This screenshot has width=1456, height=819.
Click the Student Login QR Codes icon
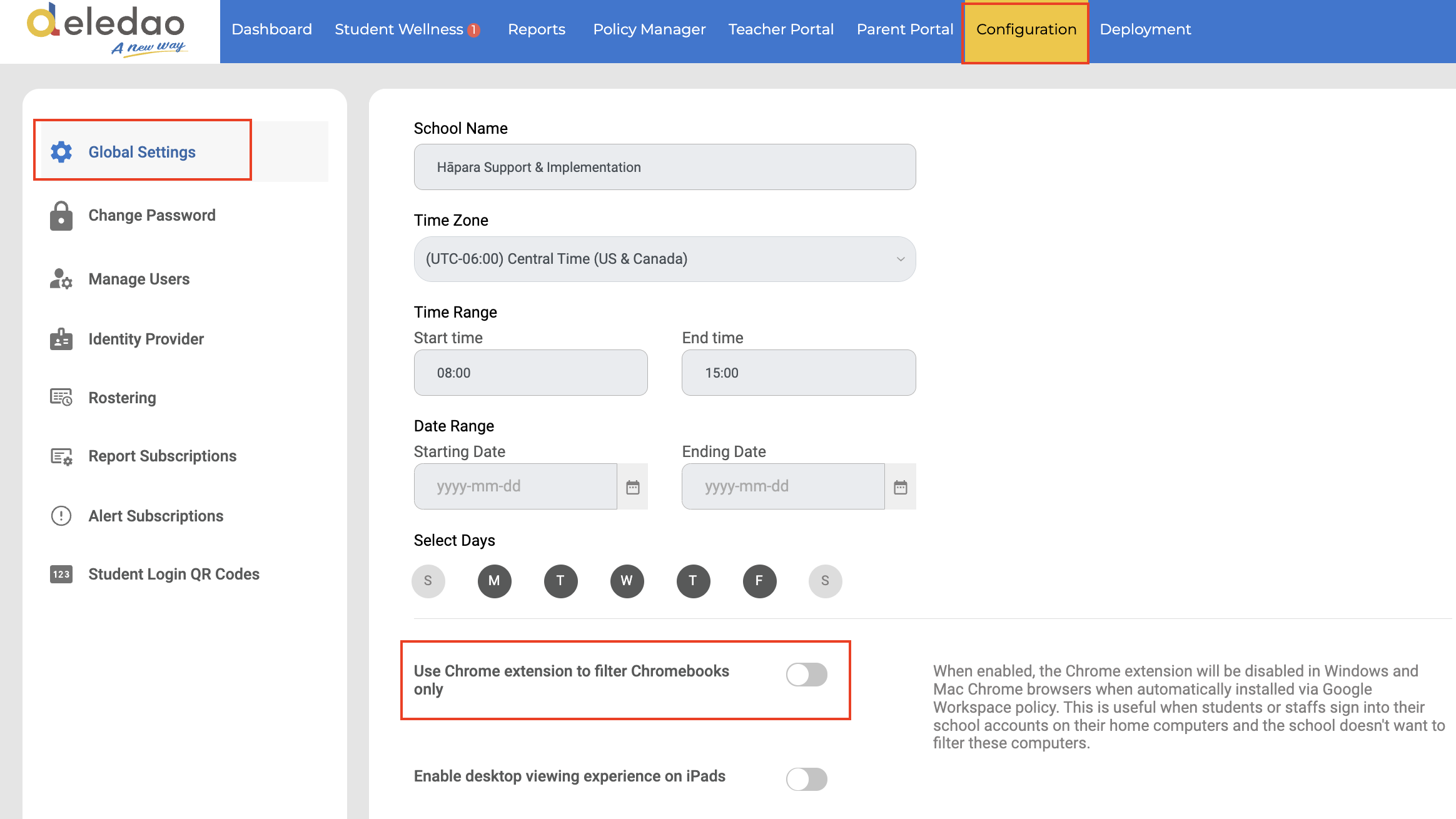pyautogui.click(x=61, y=574)
